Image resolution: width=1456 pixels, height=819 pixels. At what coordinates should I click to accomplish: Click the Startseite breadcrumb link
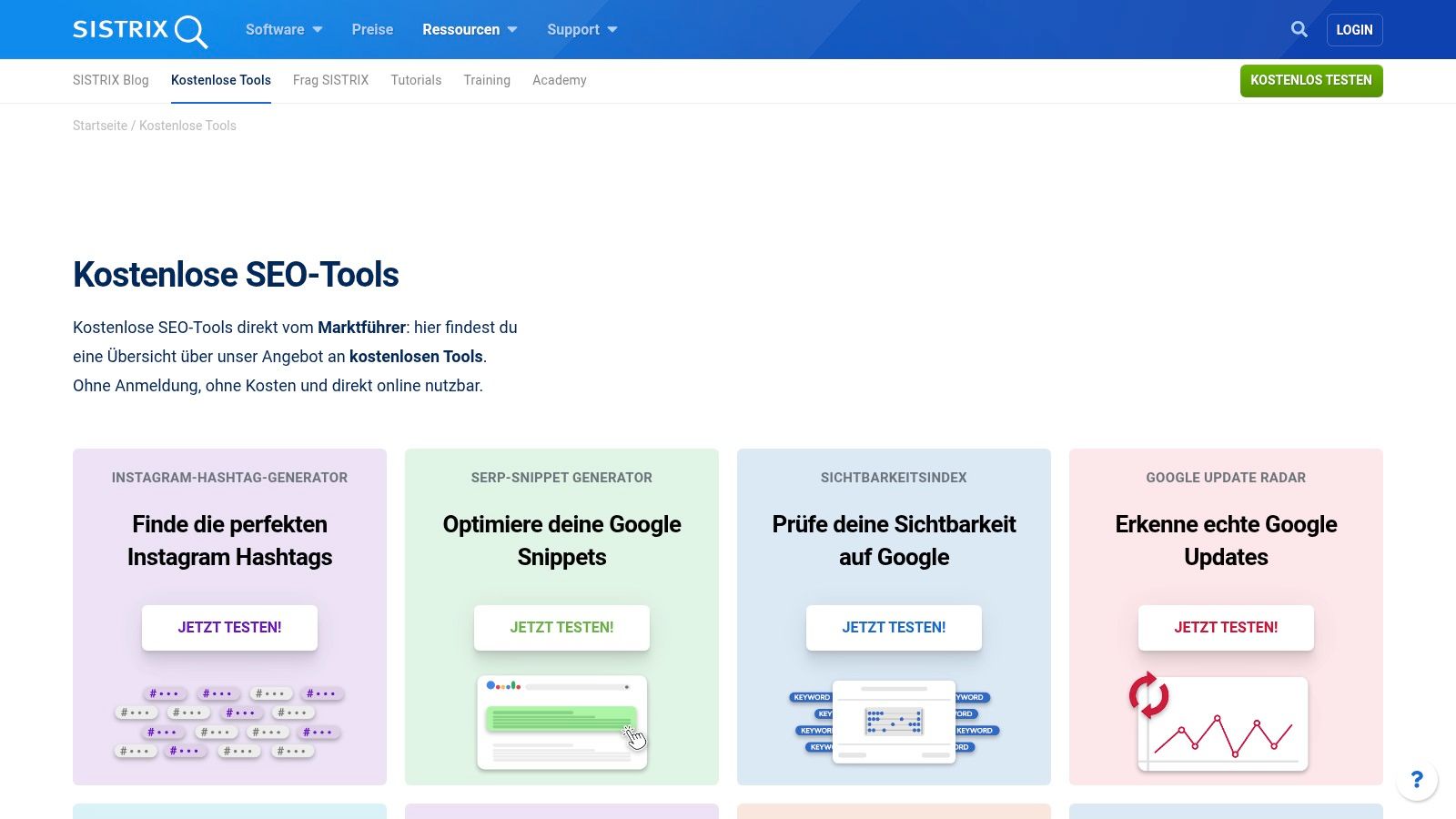pos(100,125)
